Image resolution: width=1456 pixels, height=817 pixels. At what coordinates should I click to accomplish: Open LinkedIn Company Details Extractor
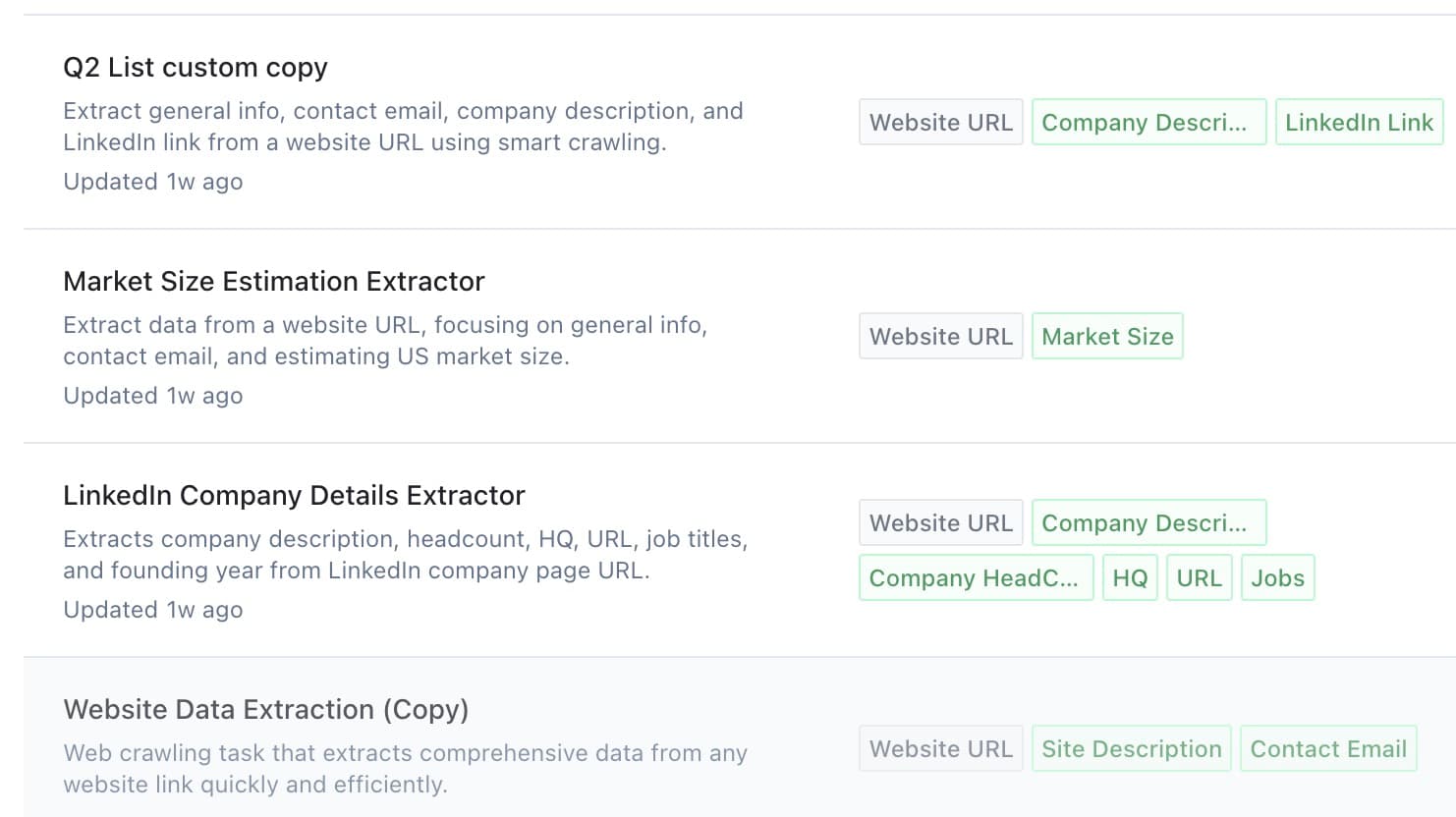click(x=294, y=495)
